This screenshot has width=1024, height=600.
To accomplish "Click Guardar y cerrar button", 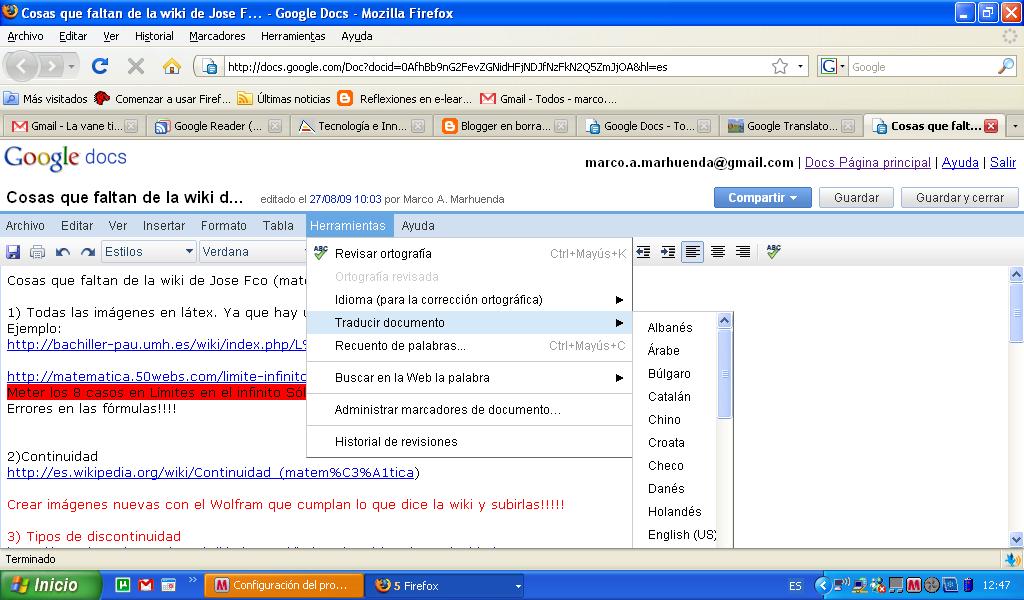I will (960, 198).
